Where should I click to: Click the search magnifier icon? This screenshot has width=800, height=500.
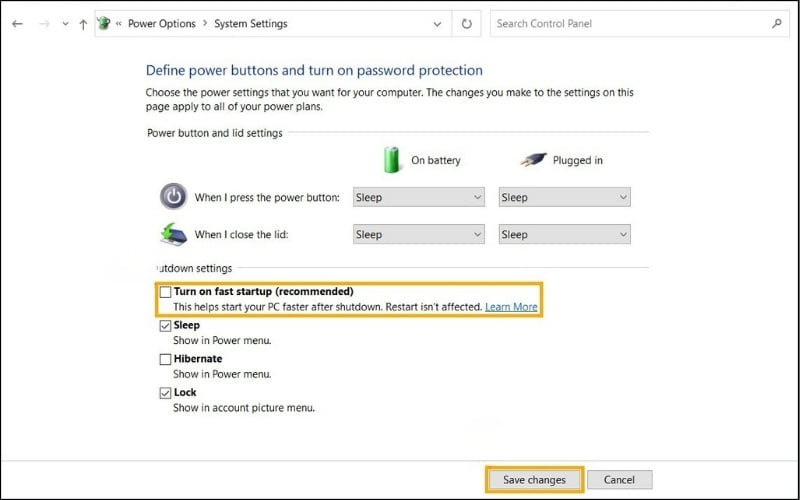(777, 23)
